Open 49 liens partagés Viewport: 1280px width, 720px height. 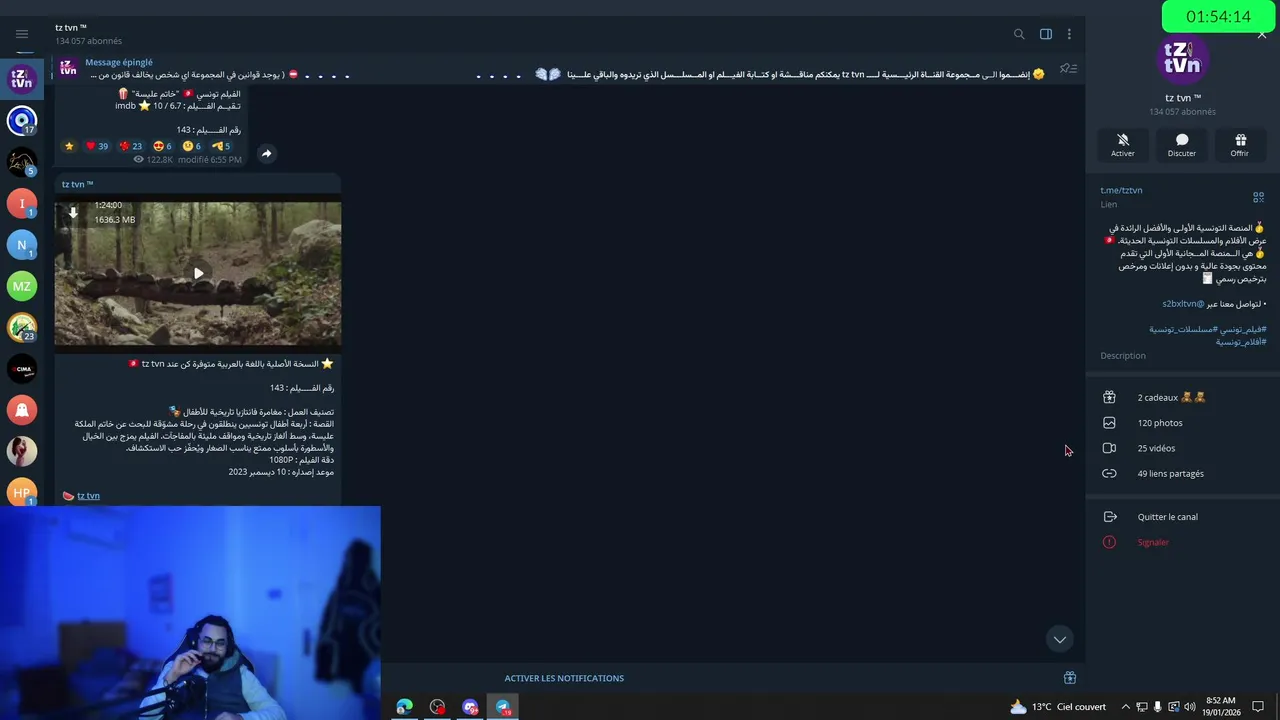pos(1183,474)
